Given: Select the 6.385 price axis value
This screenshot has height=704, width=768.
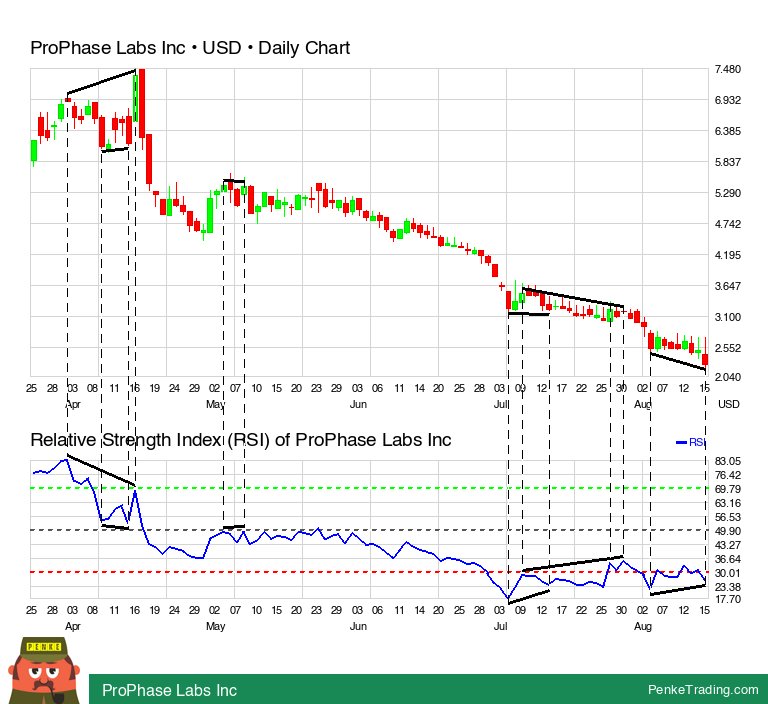Looking at the screenshot, I should 727,131.
